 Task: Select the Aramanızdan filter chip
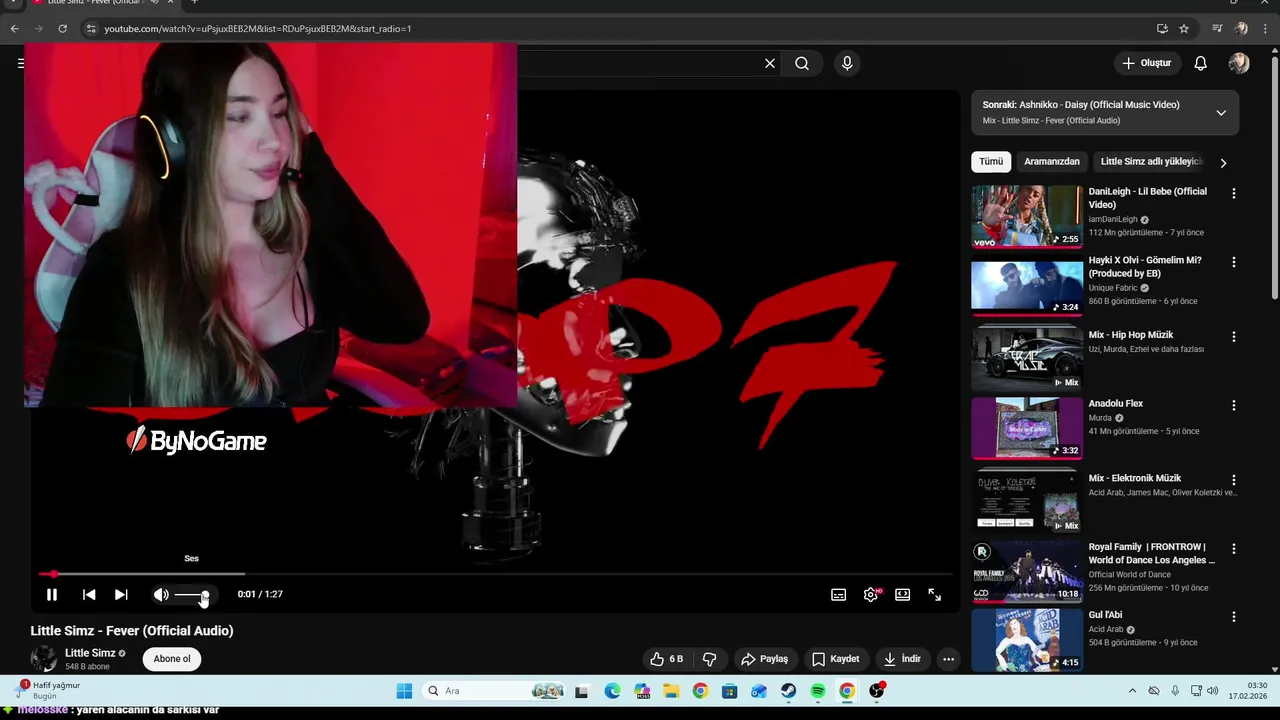pos(1052,161)
